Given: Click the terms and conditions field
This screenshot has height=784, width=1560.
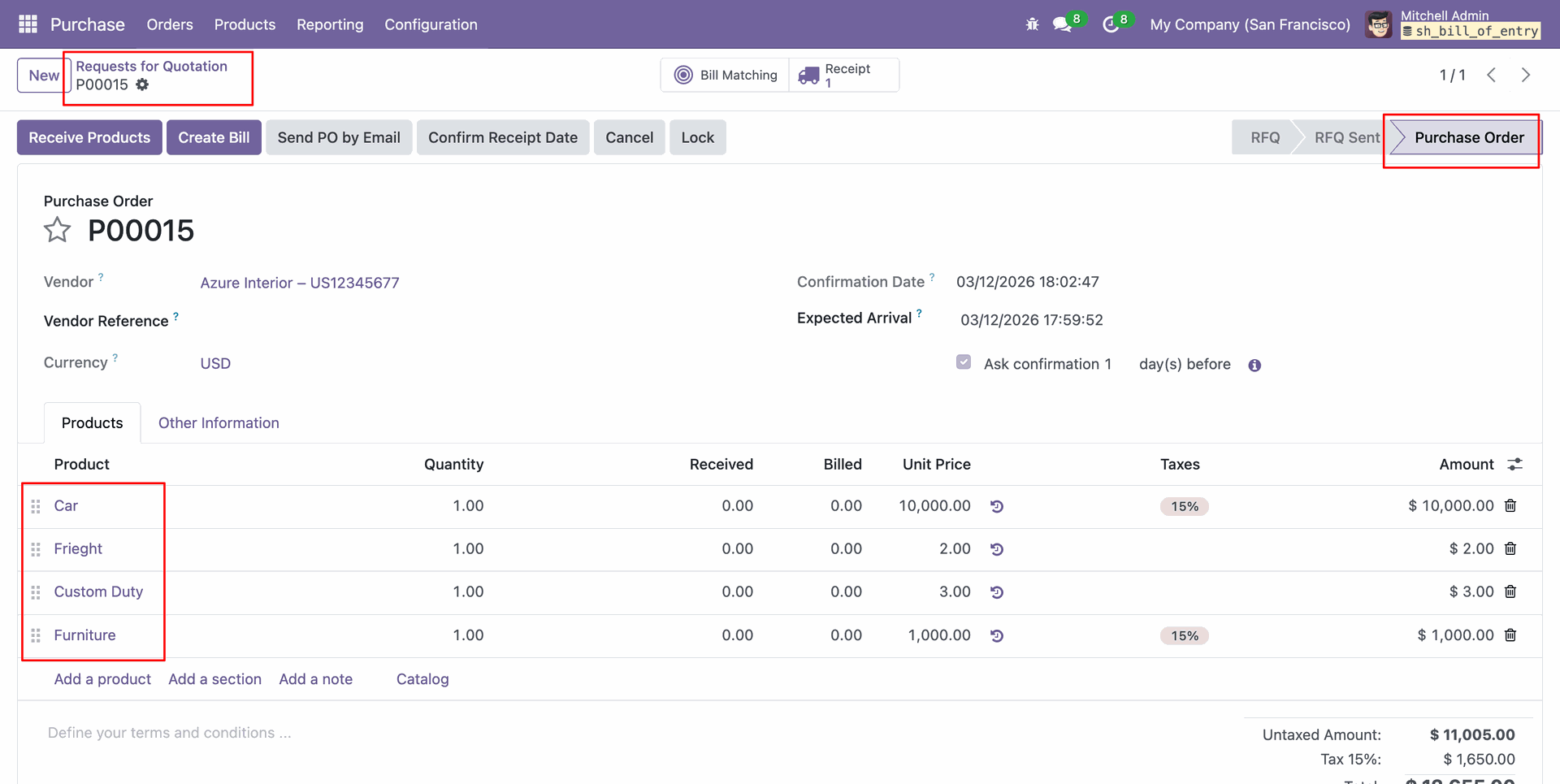Looking at the screenshot, I should [x=169, y=733].
